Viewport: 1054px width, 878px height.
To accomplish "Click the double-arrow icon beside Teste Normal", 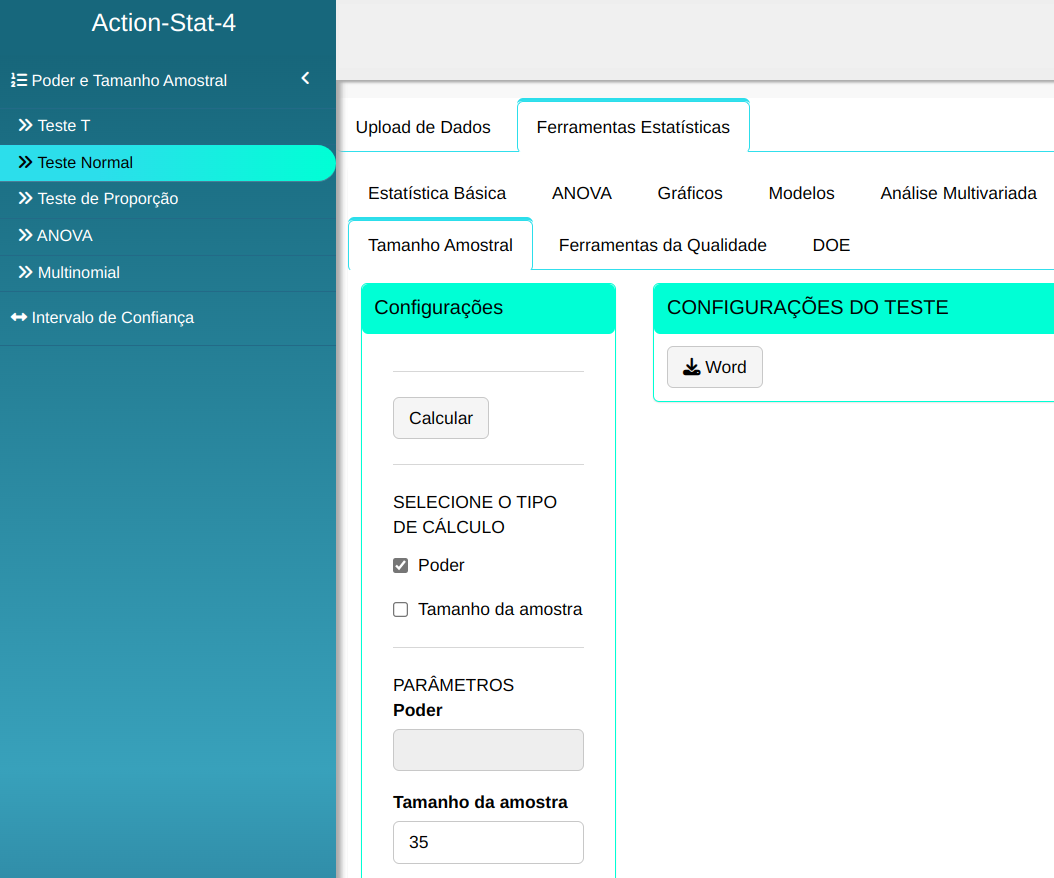I will (x=26, y=162).
